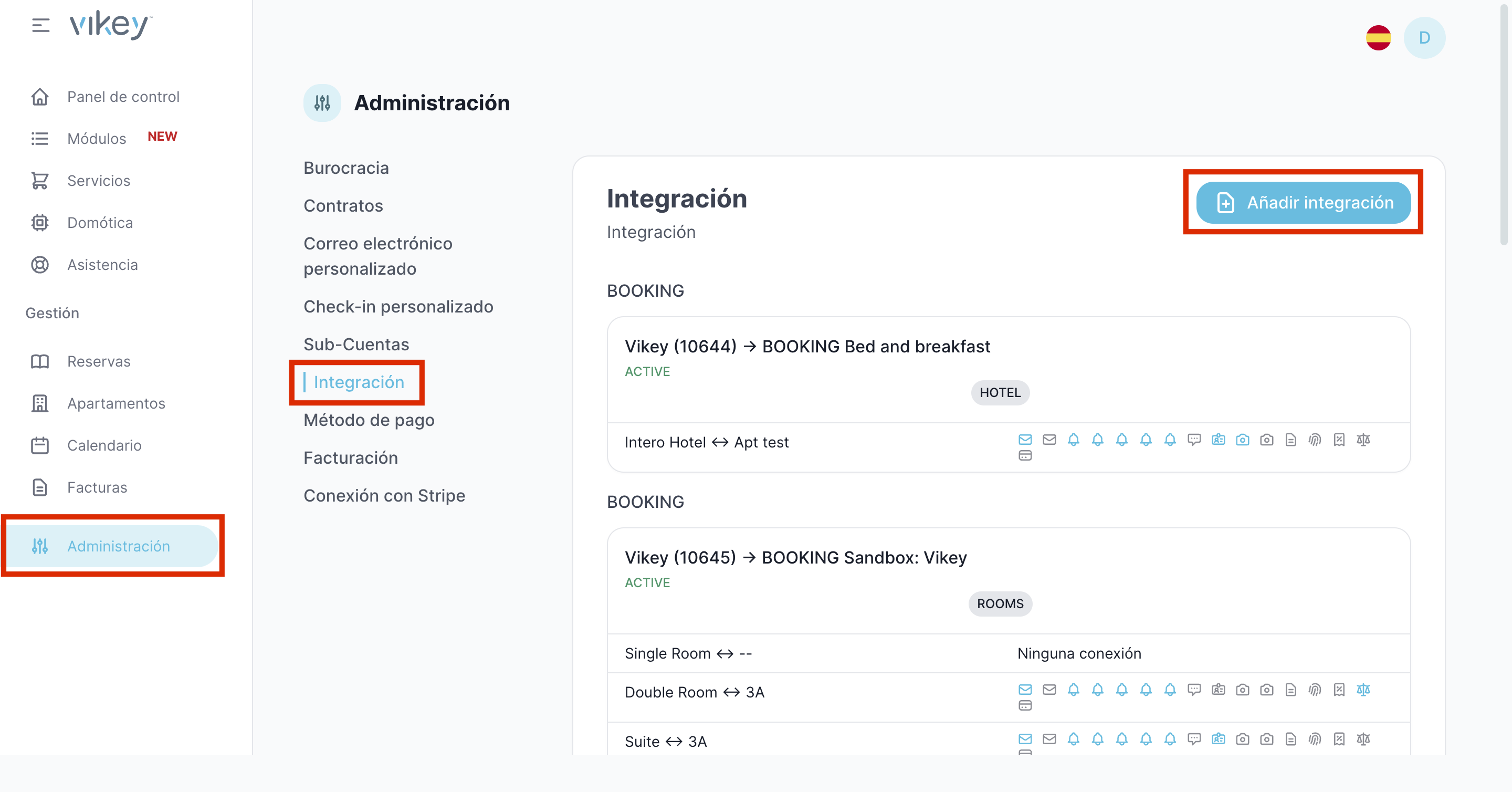Open Conexión con Stripe link
The height and width of the screenshot is (792, 1512).
(384, 495)
